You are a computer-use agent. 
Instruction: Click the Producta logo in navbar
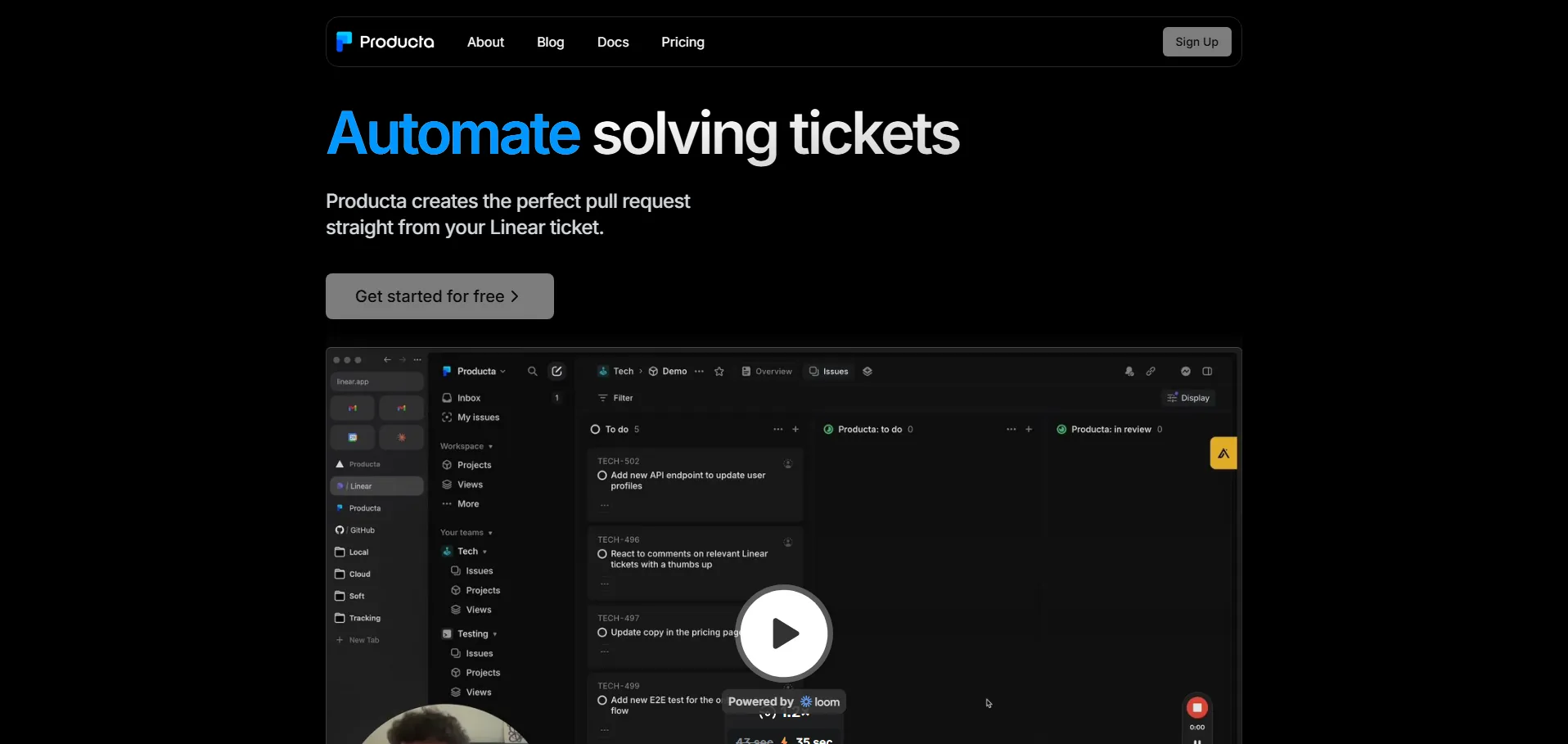385,42
